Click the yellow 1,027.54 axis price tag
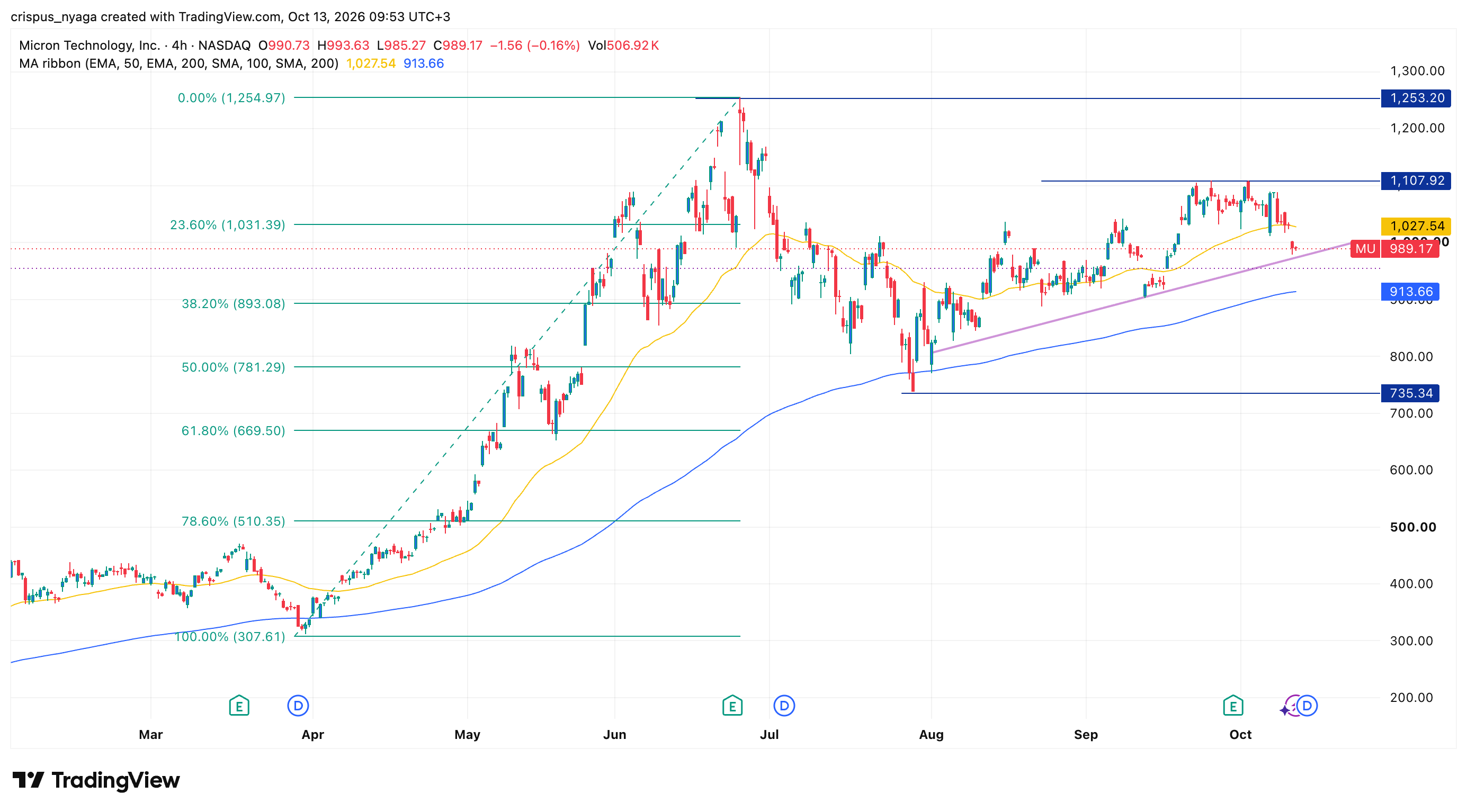 pos(1416,226)
